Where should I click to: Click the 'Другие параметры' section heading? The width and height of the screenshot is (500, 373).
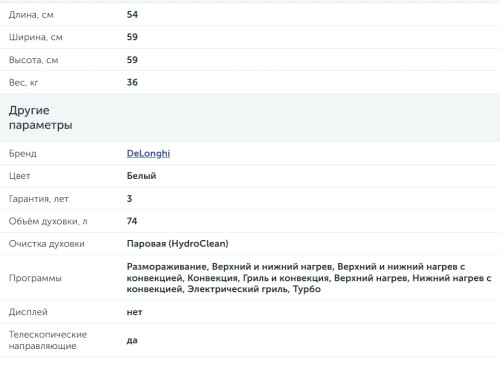click(41, 118)
